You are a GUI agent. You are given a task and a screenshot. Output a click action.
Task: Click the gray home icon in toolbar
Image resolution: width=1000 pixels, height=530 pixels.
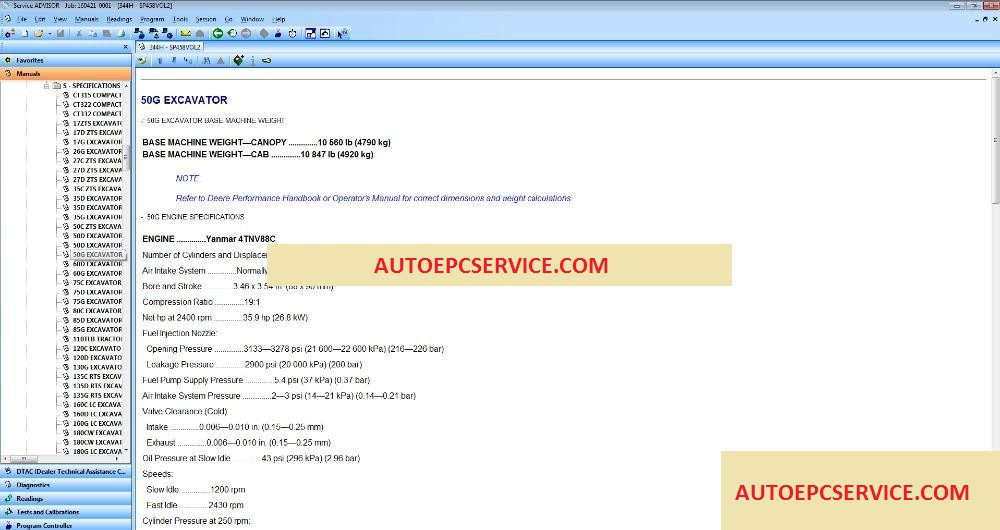tap(199, 34)
